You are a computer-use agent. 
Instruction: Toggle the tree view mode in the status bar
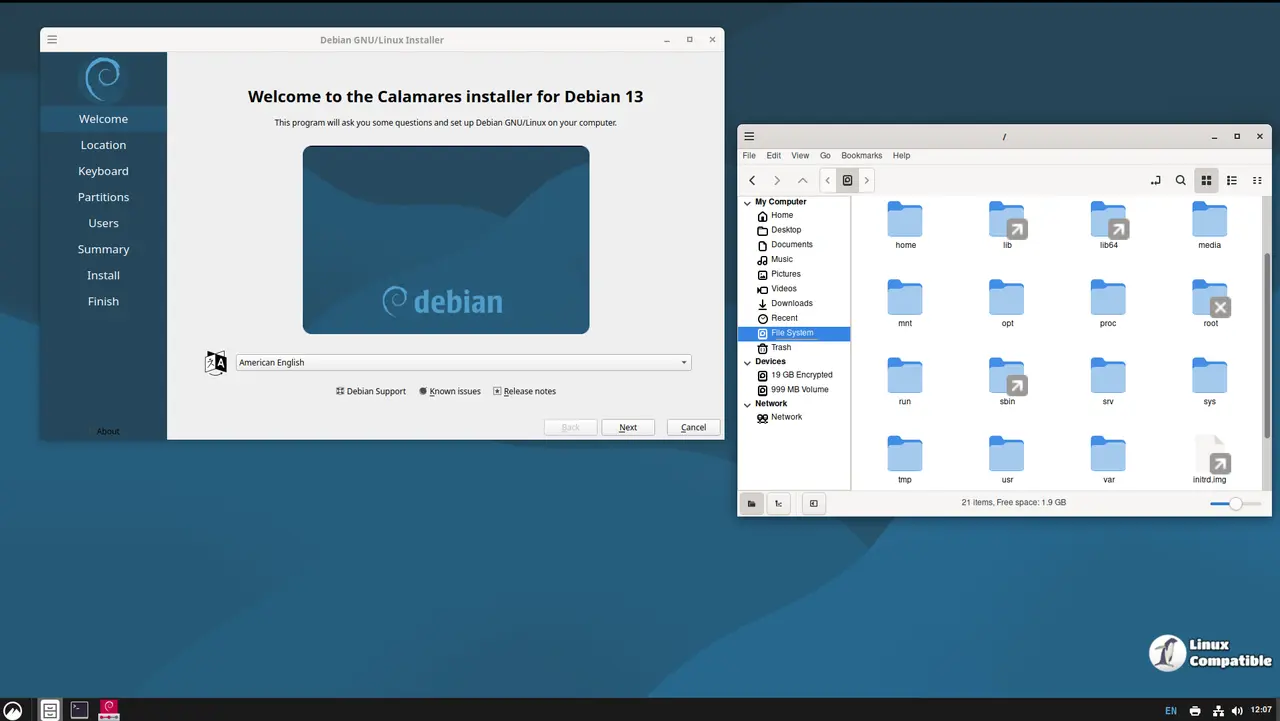point(778,503)
